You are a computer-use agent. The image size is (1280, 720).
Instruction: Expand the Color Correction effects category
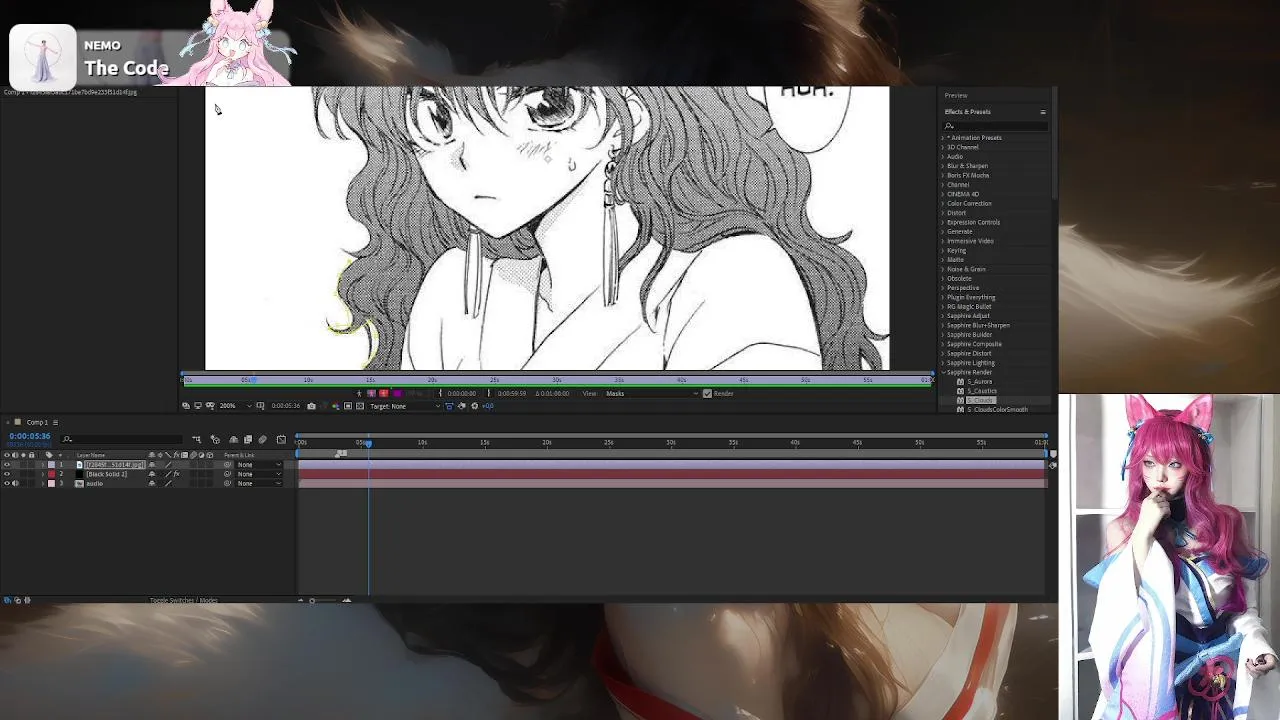click(942, 203)
